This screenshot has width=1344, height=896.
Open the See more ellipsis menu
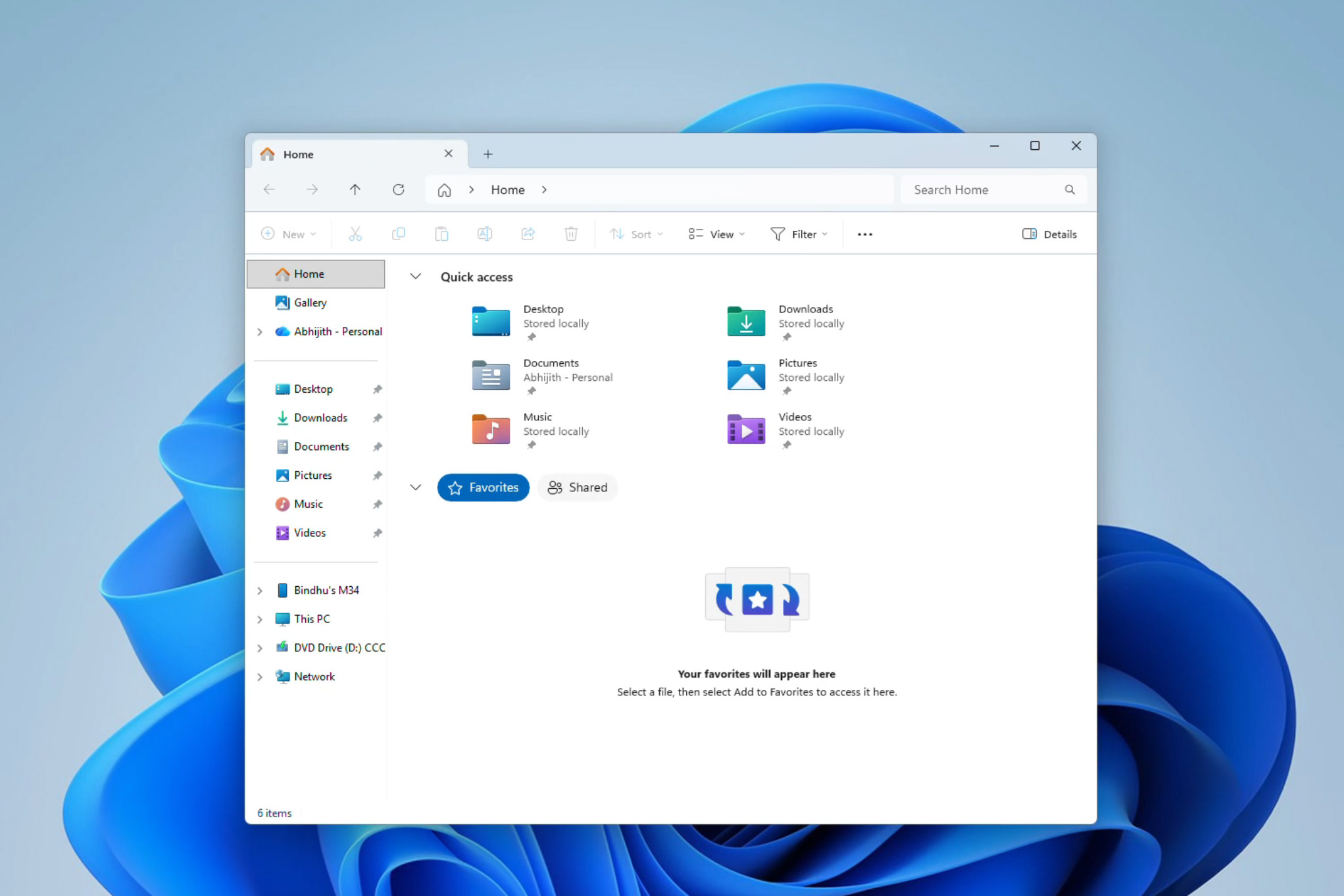tap(864, 234)
